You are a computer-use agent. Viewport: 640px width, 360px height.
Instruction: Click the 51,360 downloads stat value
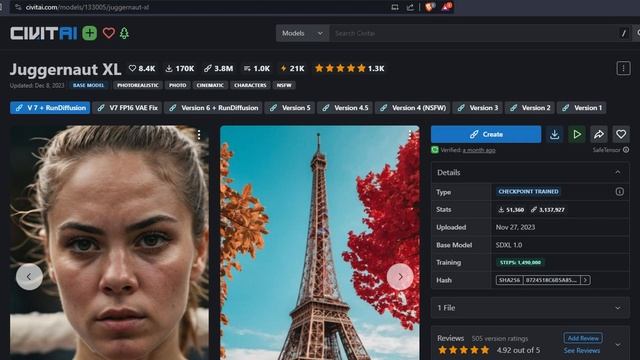coord(511,209)
